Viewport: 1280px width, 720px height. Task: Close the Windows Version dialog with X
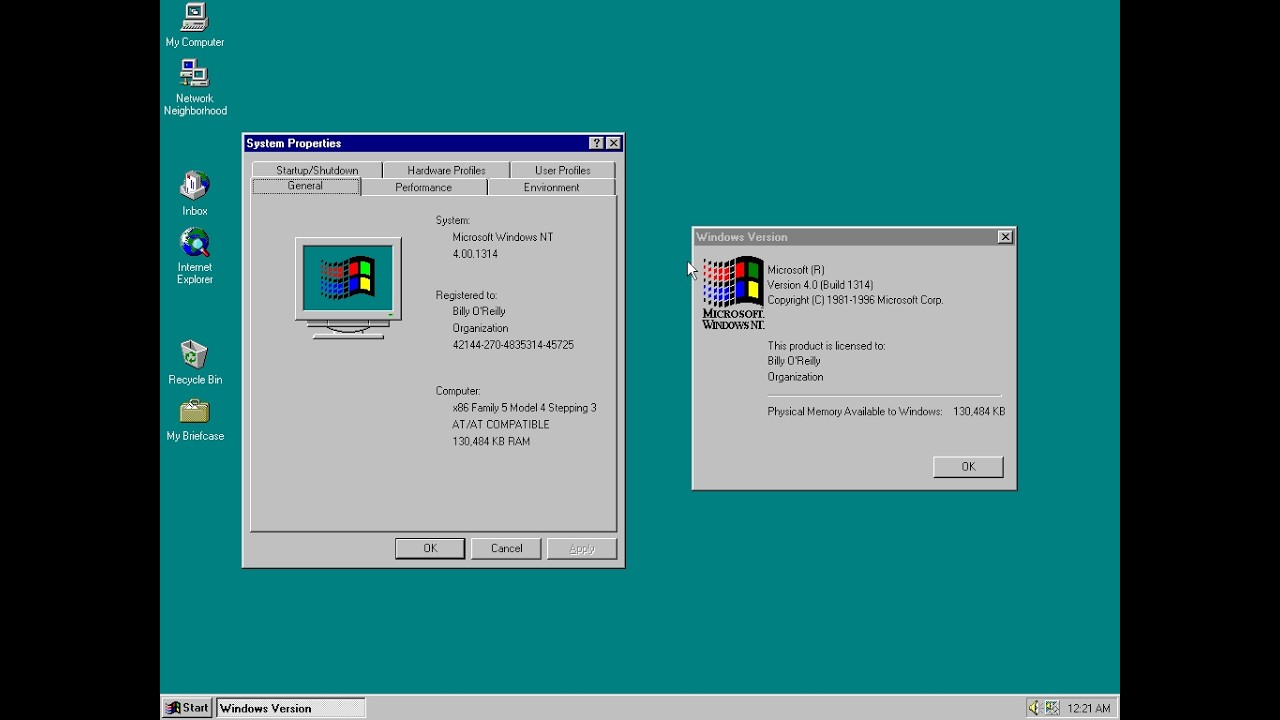click(x=1005, y=237)
